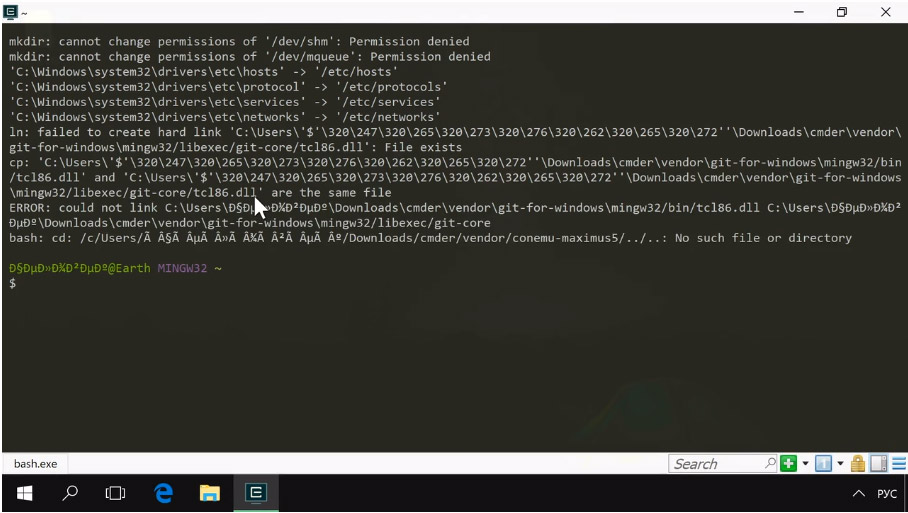Click the magnifier icon in search box
908x513 pixels.
click(x=770, y=464)
